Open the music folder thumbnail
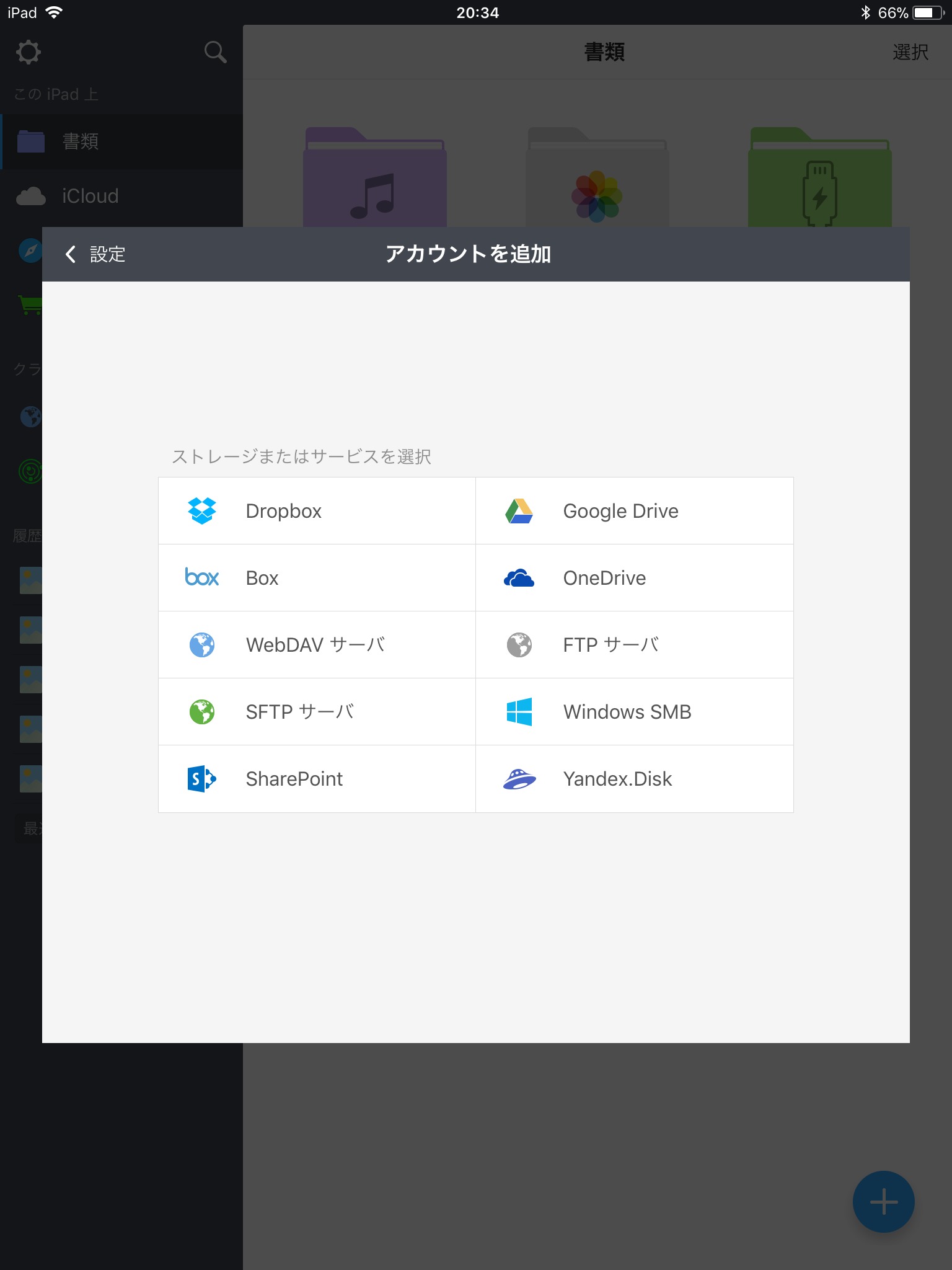The image size is (952, 1270). click(374, 180)
